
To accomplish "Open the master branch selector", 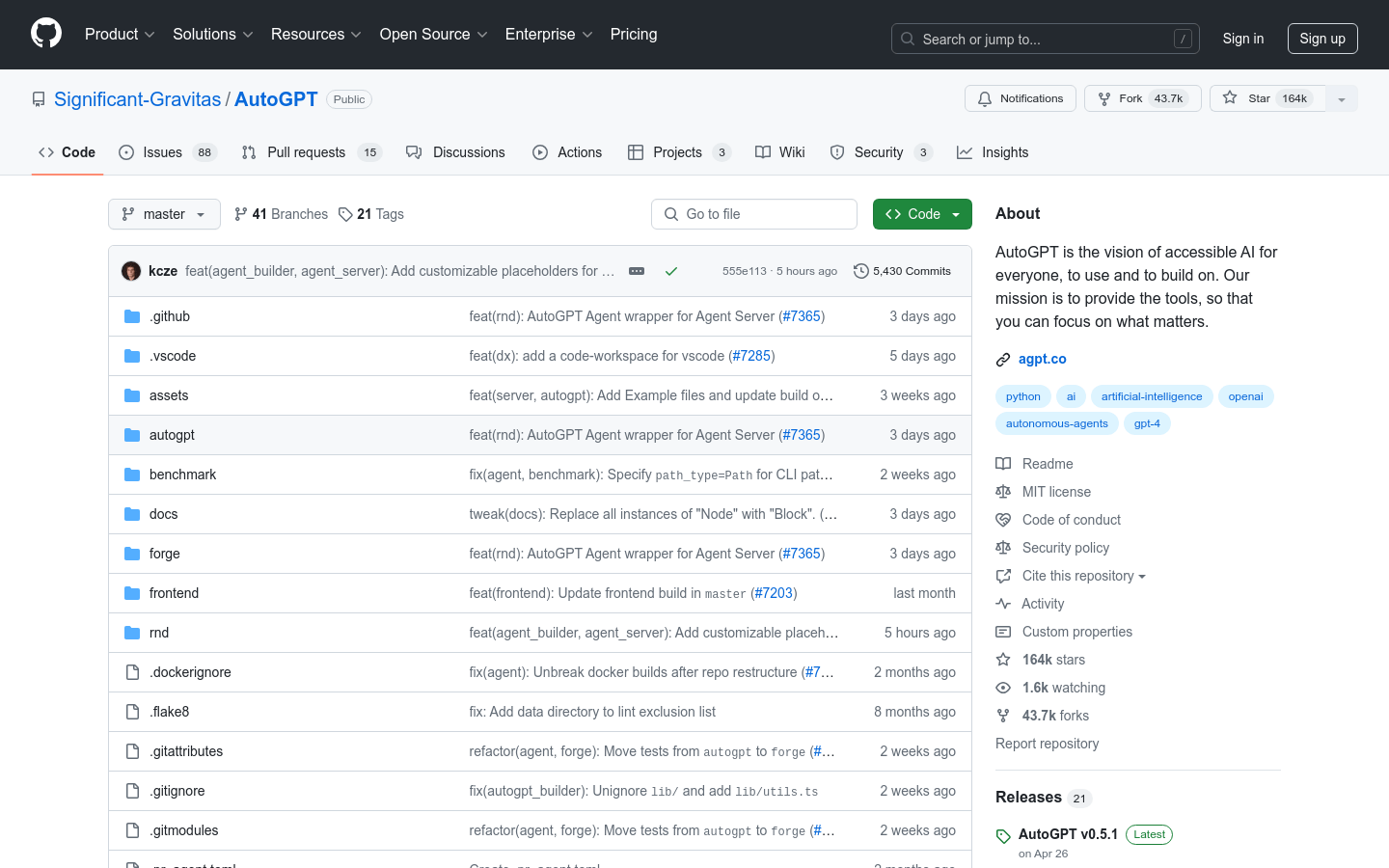I will tap(164, 214).
